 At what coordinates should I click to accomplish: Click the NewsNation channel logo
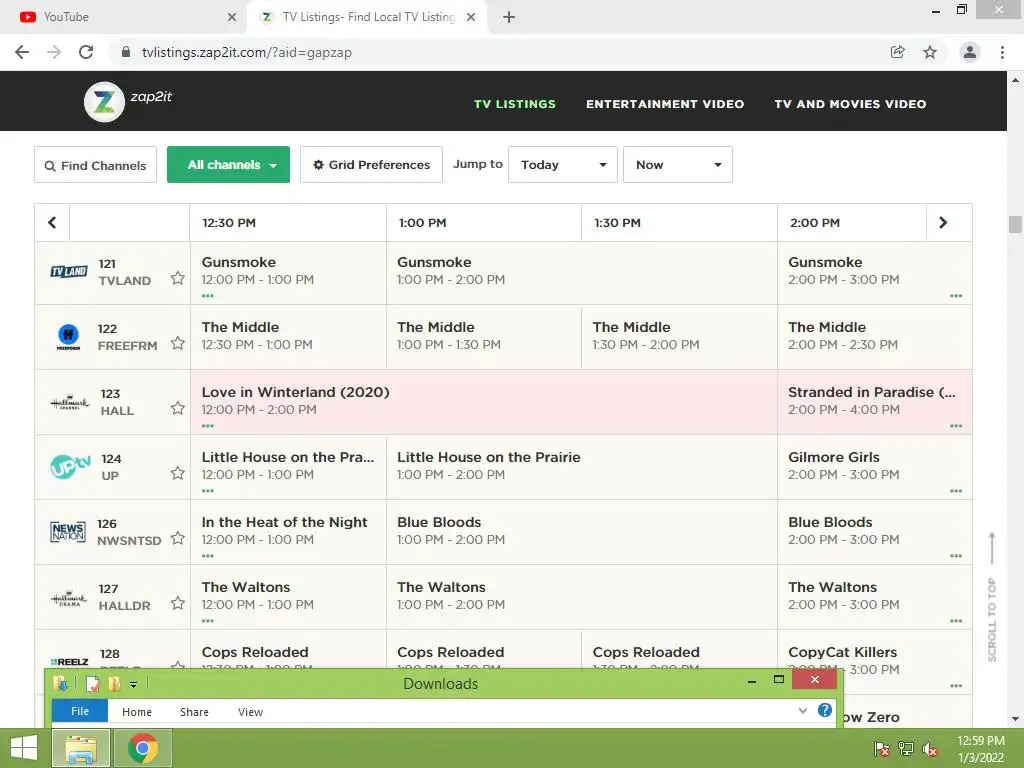click(x=68, y=532)
